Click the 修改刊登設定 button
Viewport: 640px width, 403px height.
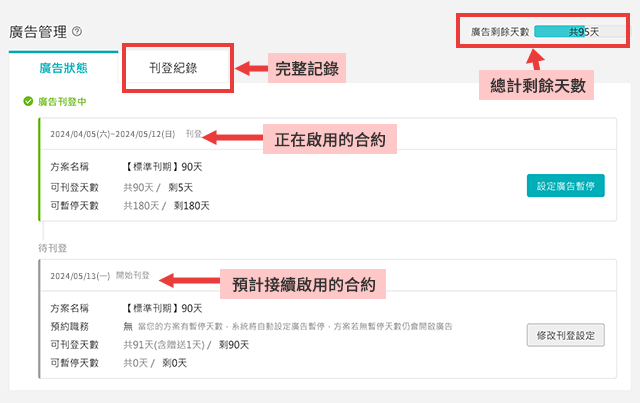click(x=565, y=336)
